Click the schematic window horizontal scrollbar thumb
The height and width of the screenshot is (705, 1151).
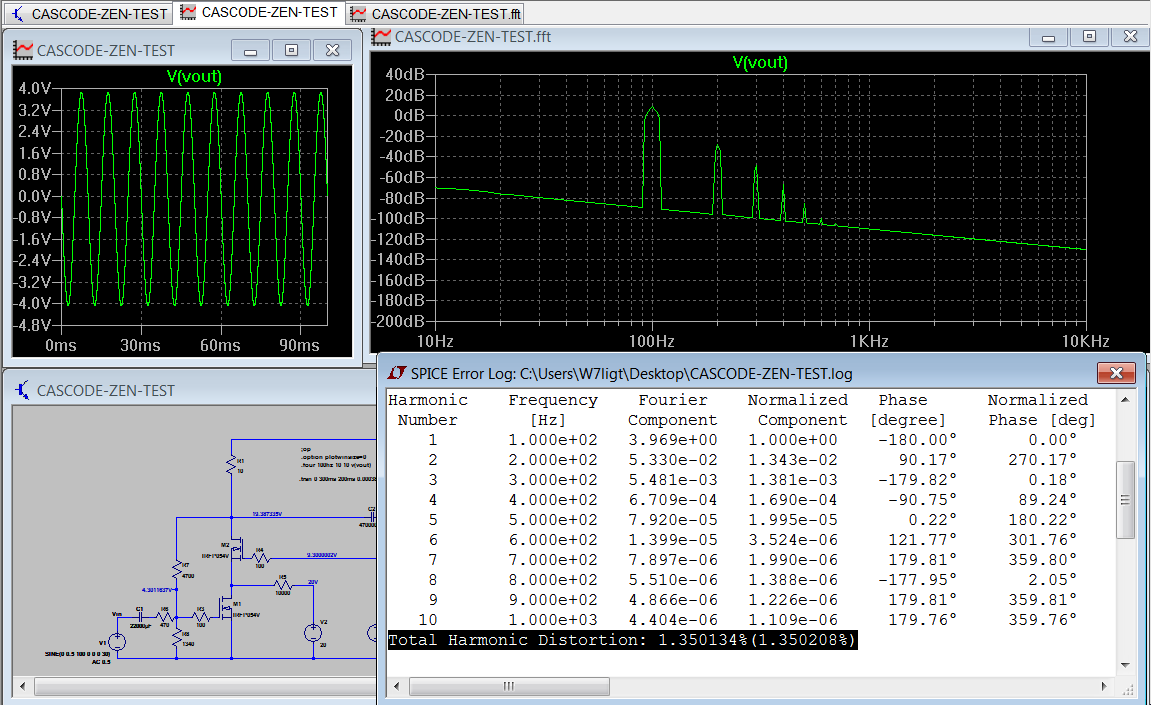(206, 686)
